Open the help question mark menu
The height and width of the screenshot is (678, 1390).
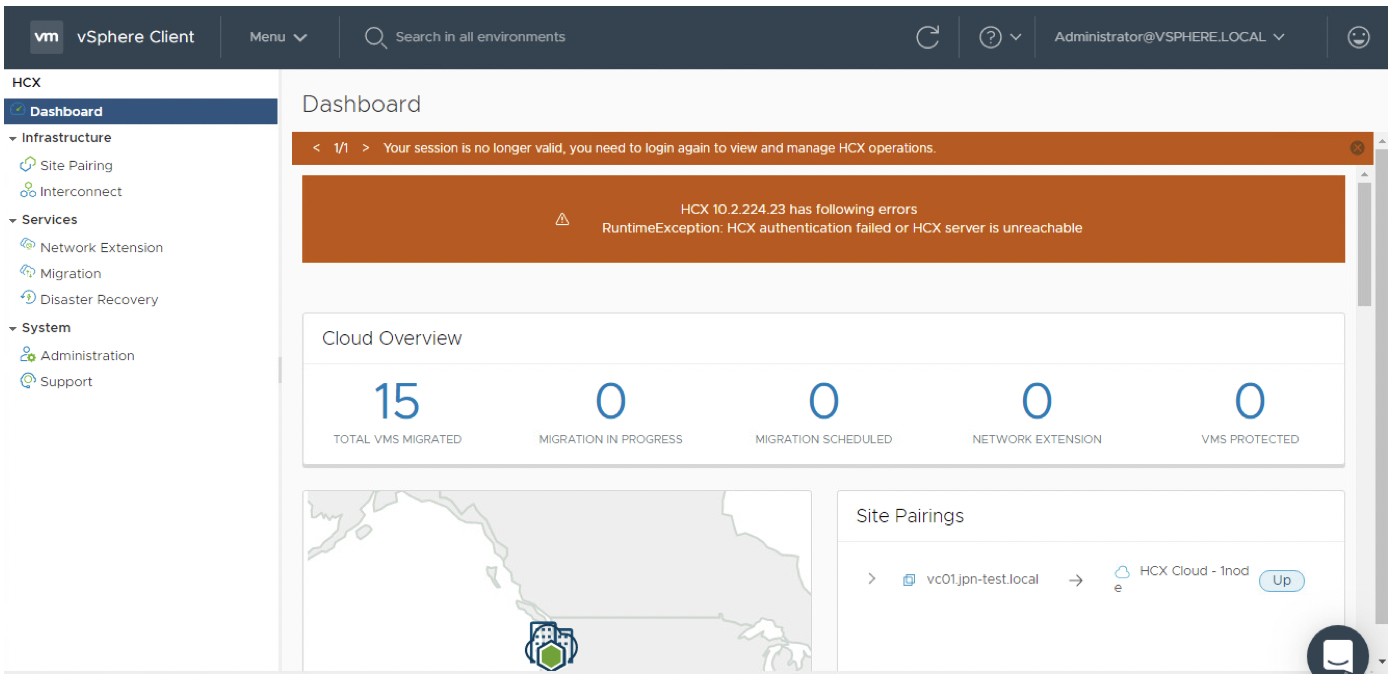pos(999,37)
